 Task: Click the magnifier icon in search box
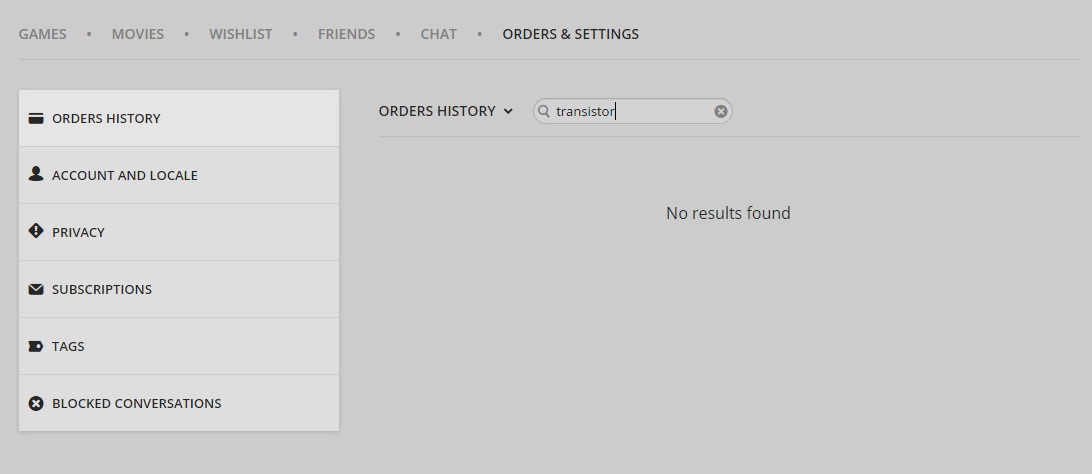[x=544, y=111]
